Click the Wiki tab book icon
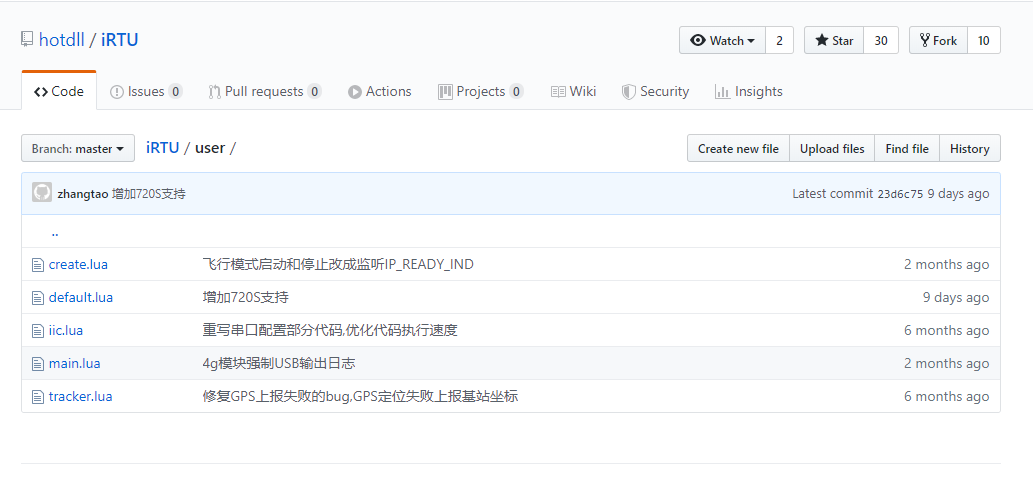1033x481 pixels. (558, 92)
